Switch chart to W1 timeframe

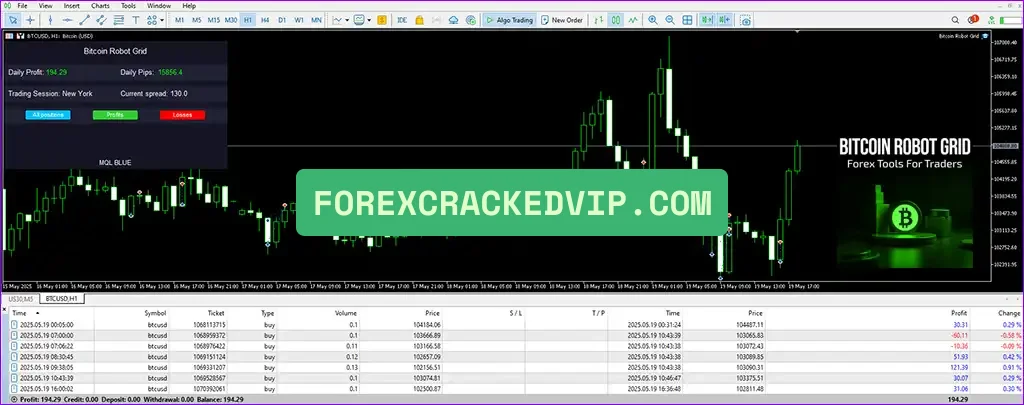point(299,20)
